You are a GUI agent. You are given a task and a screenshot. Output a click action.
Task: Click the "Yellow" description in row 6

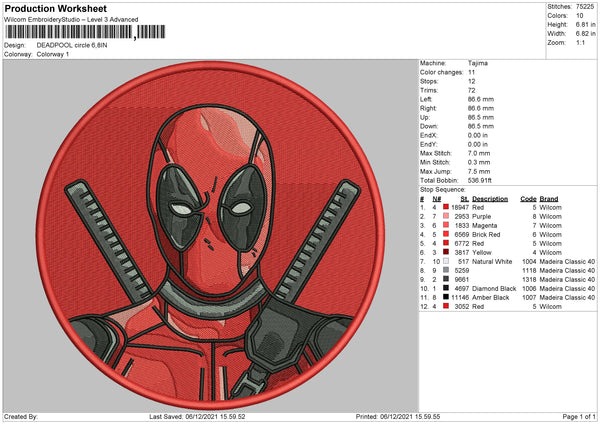click(x=482, y=253)
